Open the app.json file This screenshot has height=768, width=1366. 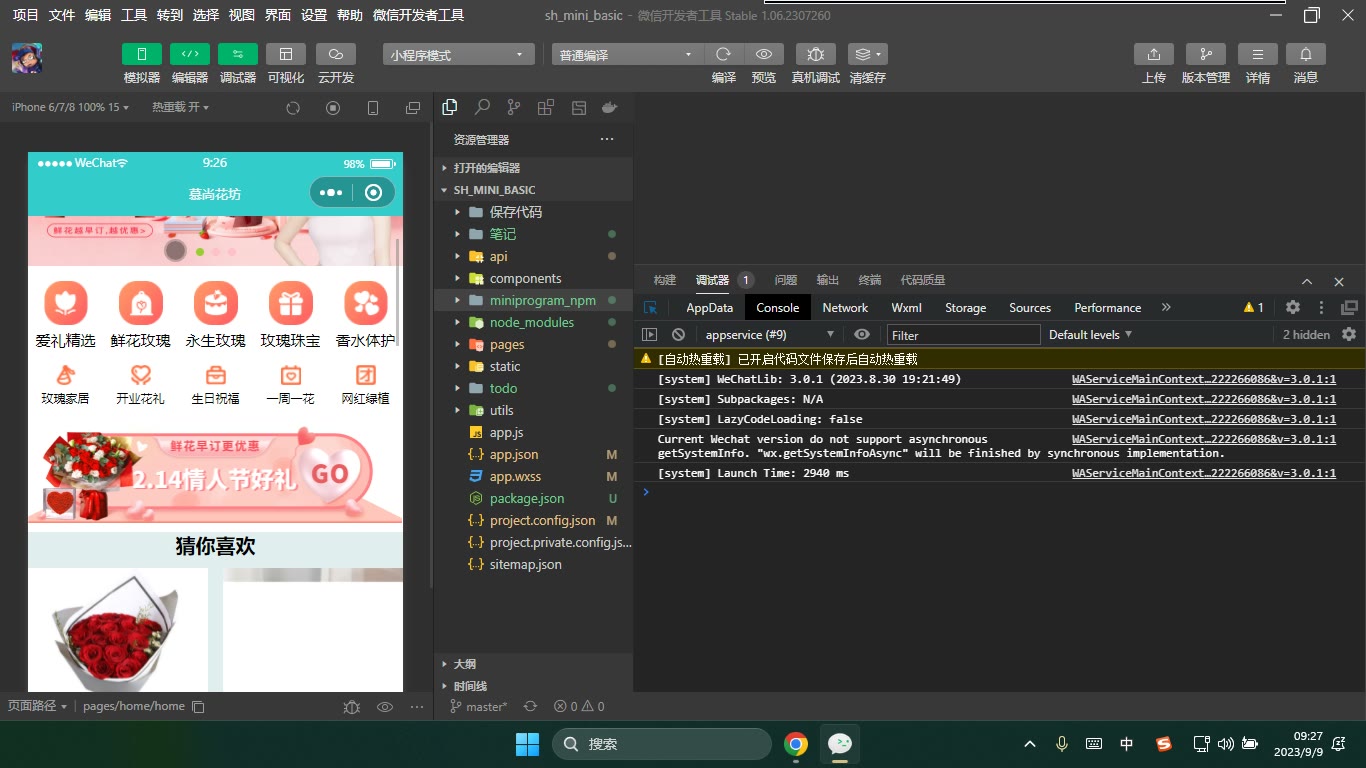point(534,454)
